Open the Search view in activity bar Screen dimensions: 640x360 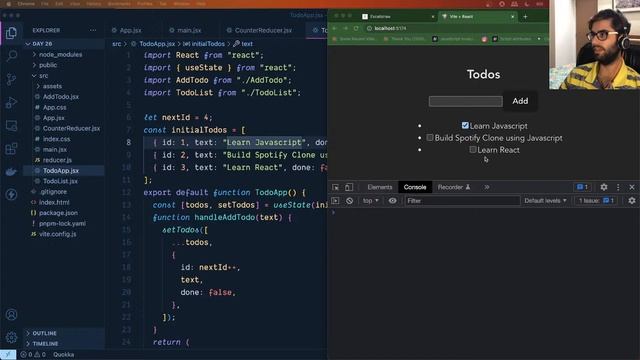(11, 56)
